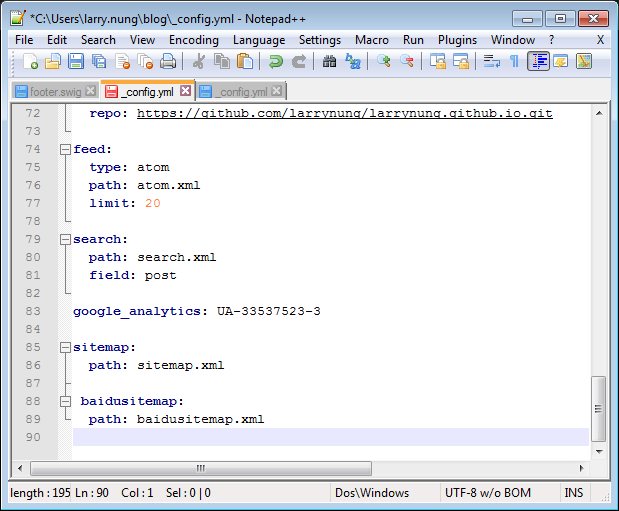The height and width of the screenshot is (511, 619).
Task: Save all files toolbar icon
Action: [x=99, y=62]
